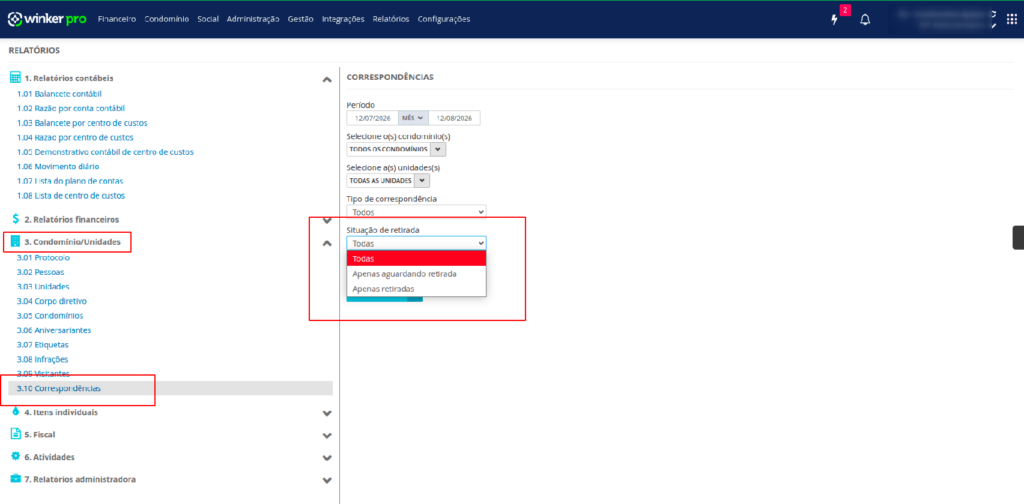Image resolution: width=1024 pixels, height=504 pixels.
Task: Click the briefcase icon of Relatórios administradora
Action: click(16, 479)
